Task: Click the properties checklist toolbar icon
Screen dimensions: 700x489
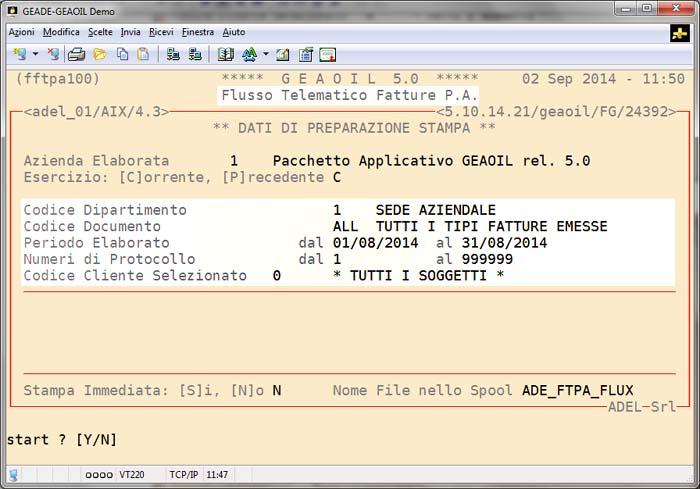Action: (x=305, y=54)
